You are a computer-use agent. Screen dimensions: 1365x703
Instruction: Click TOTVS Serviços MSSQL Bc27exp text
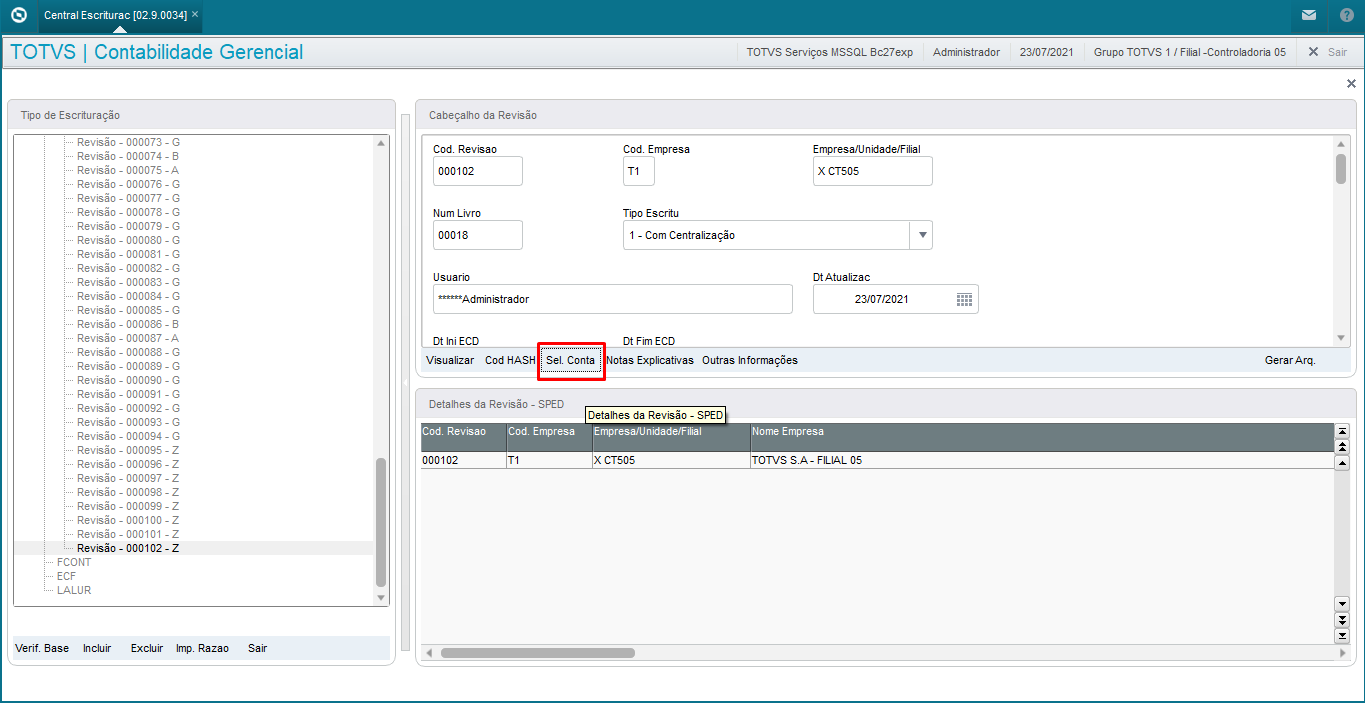tap(829, 52)
